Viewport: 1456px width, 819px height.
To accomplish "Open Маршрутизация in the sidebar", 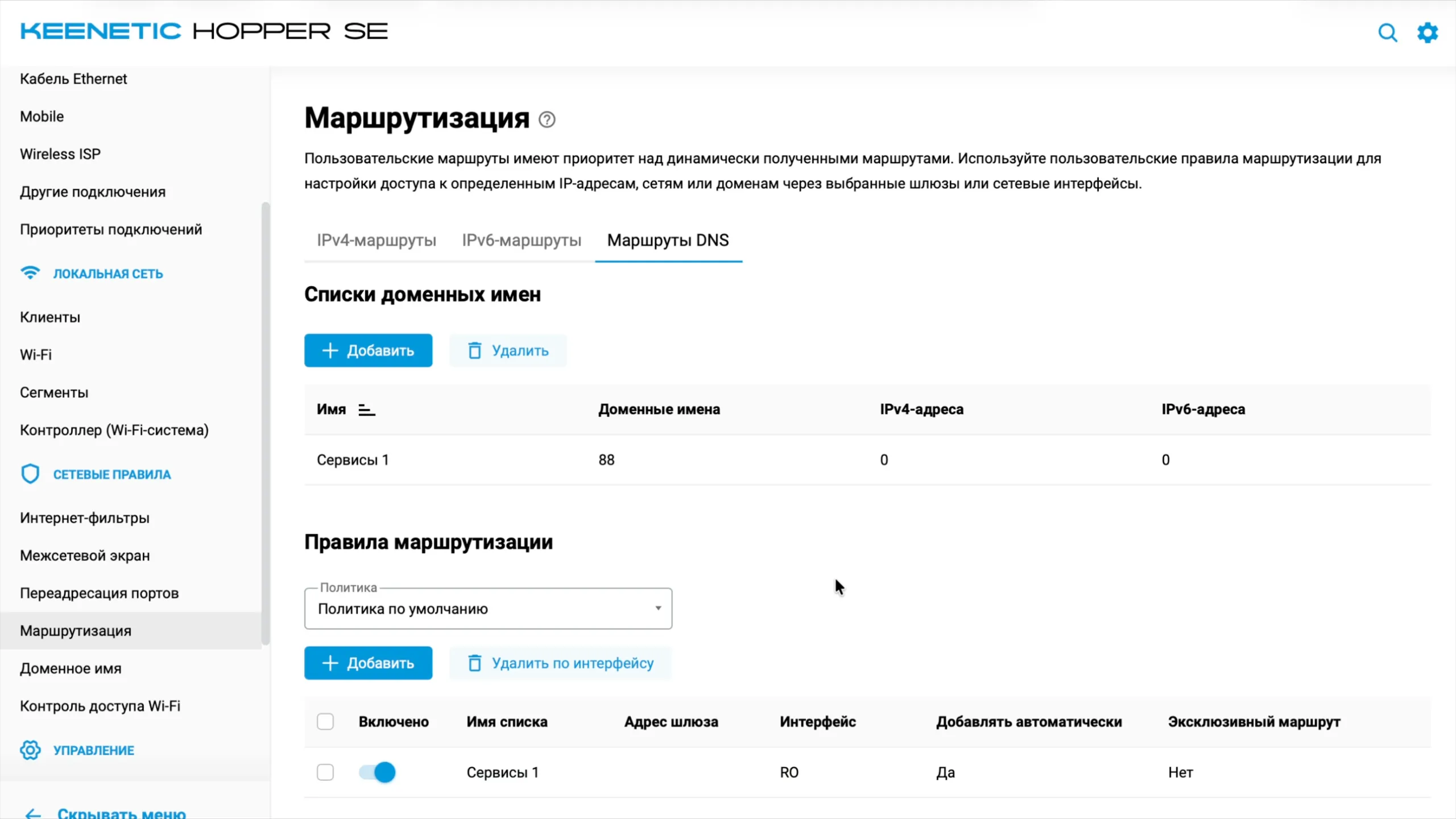I will pos(131,630).
